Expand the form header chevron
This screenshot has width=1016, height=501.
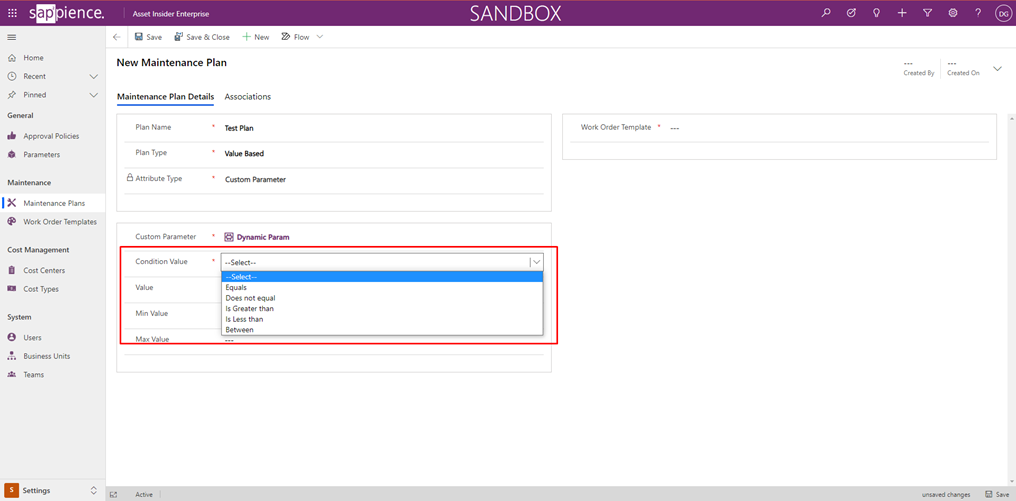click(997, 69)
